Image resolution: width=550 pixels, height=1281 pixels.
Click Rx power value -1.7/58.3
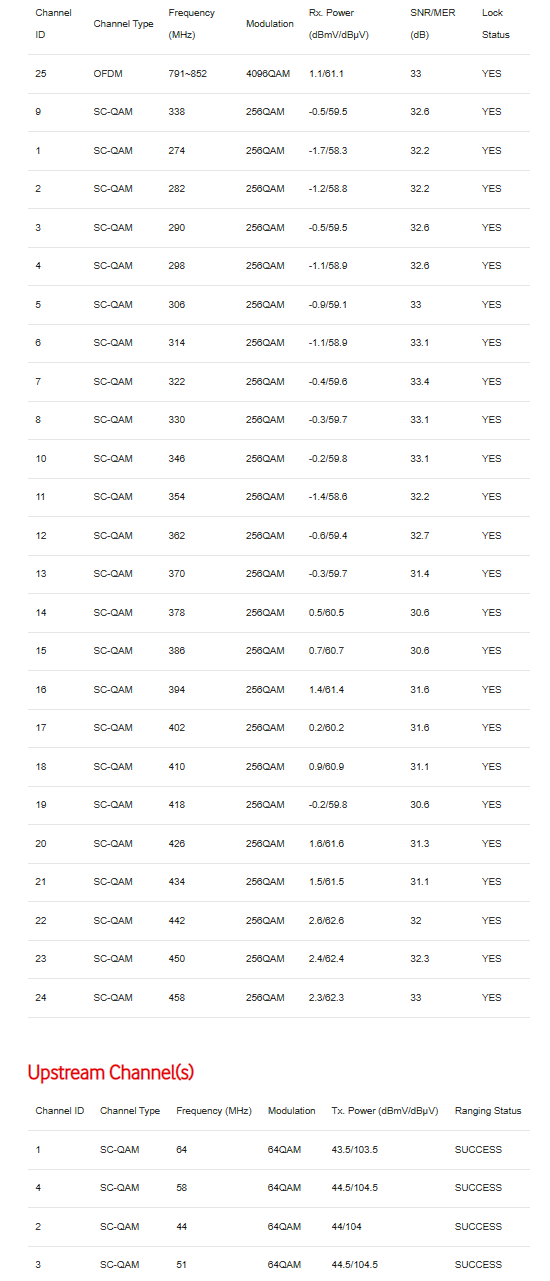[328, 151]
